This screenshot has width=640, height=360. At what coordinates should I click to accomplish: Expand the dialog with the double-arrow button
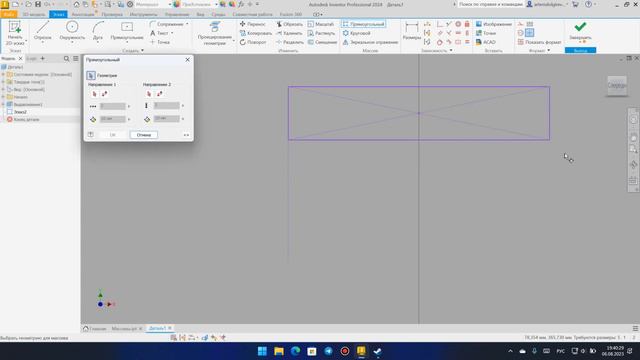[186, 135]
